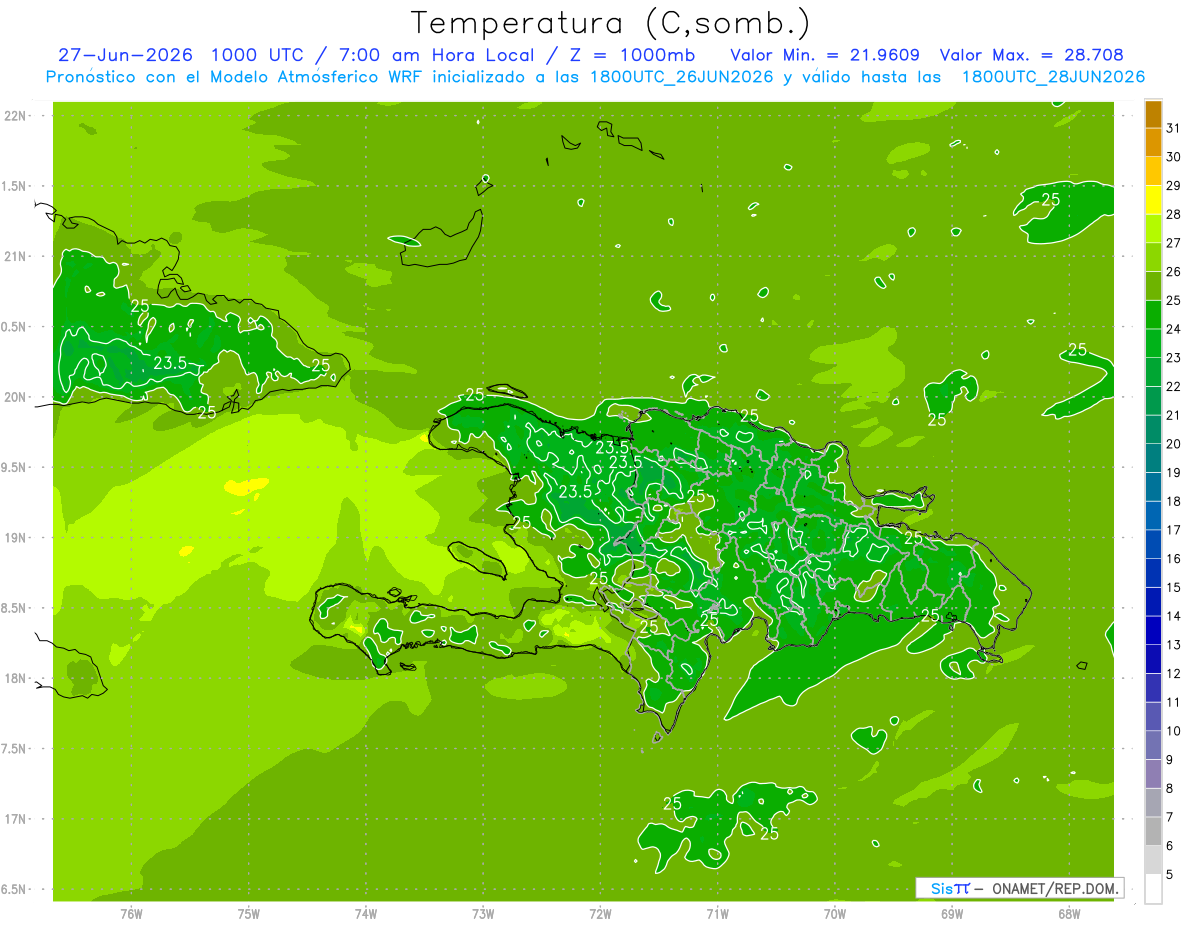Click the legend value 28
1200x927 pixels.
click(1174, 214)
